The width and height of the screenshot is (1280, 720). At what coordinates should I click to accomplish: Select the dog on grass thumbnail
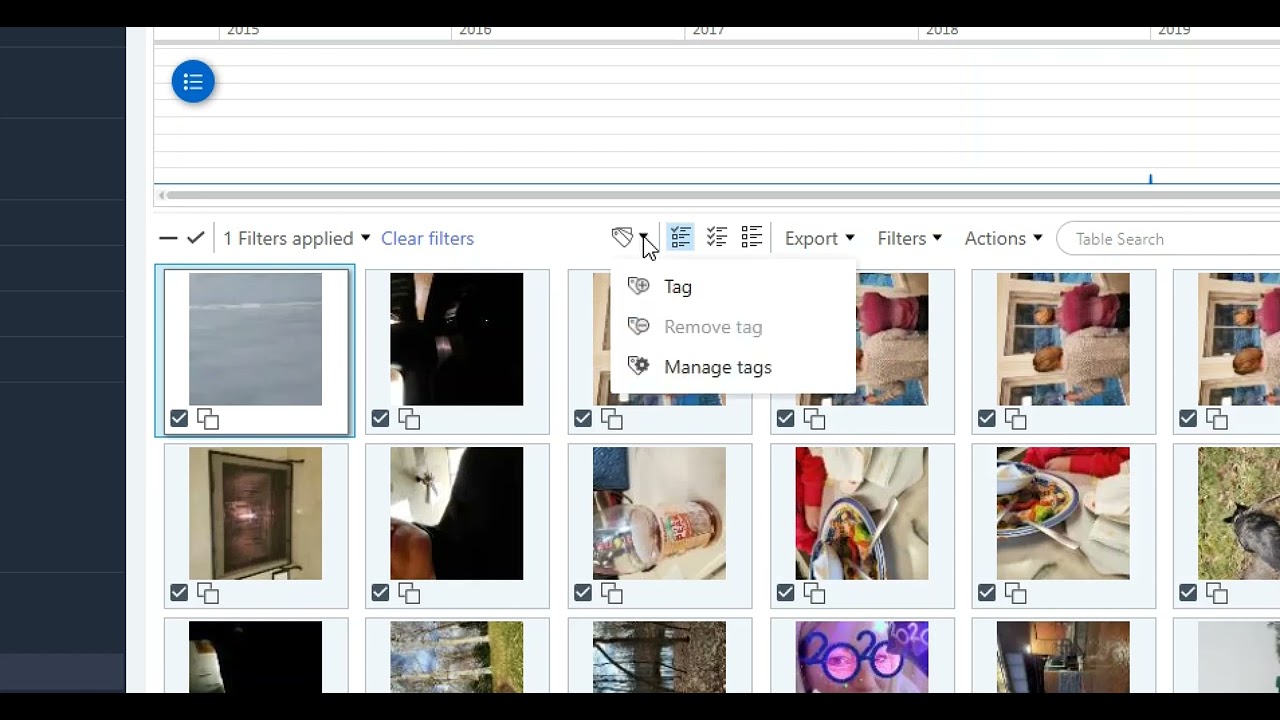click(x=1239, y=513)
